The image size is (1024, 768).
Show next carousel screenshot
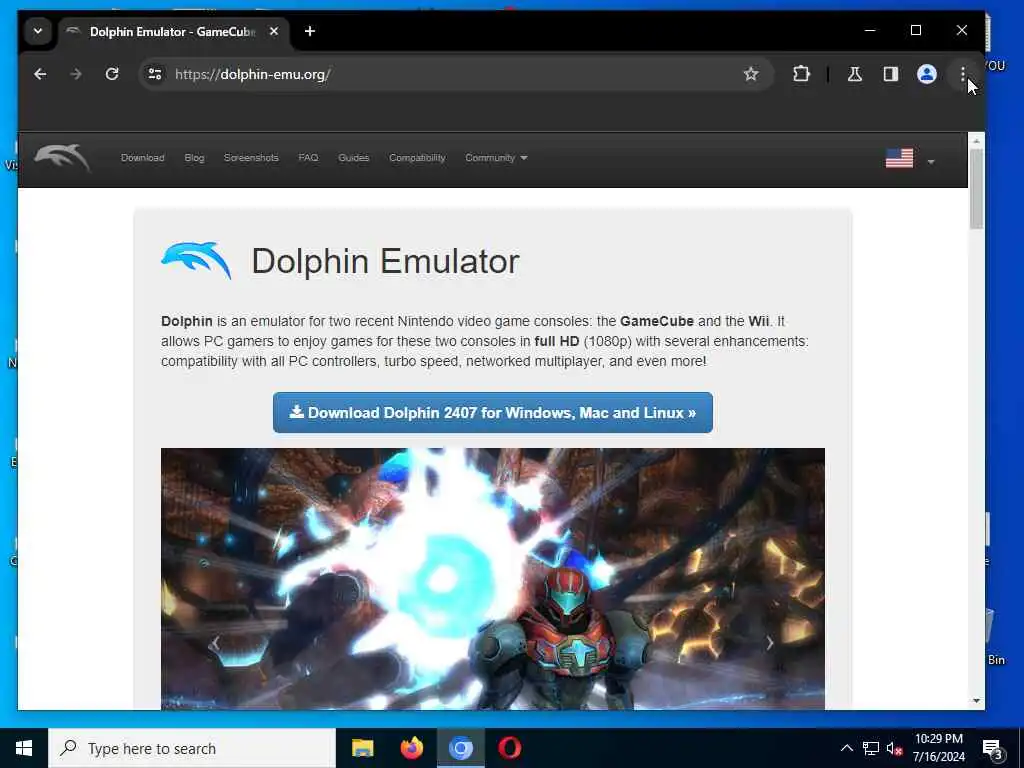pyautogui.click(x=770, y=643)
